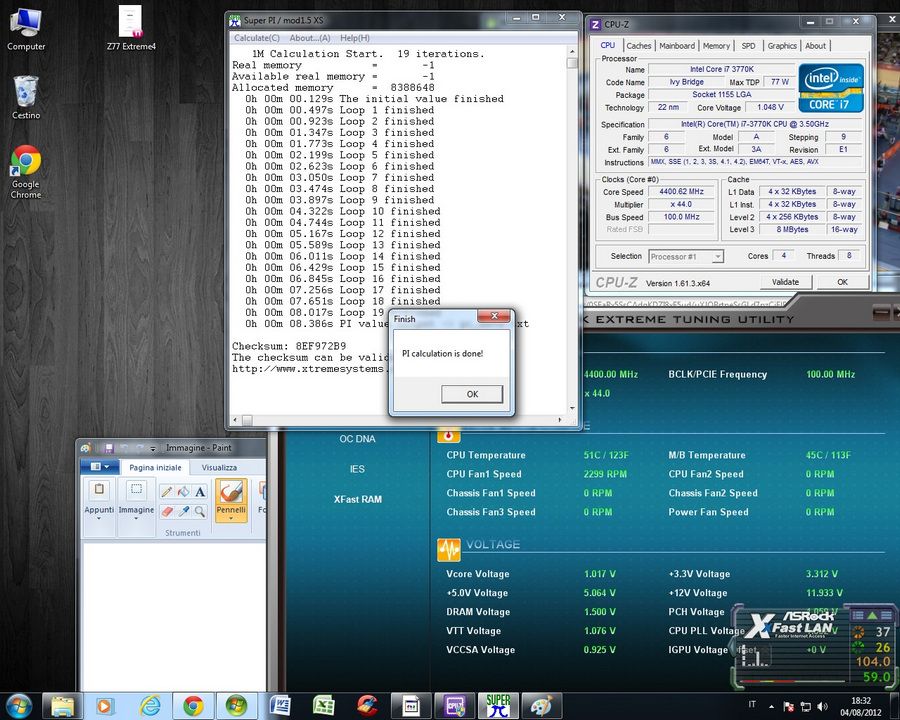
Task: Select the Fill bucket tool in Paint
Action: (183, 491)
